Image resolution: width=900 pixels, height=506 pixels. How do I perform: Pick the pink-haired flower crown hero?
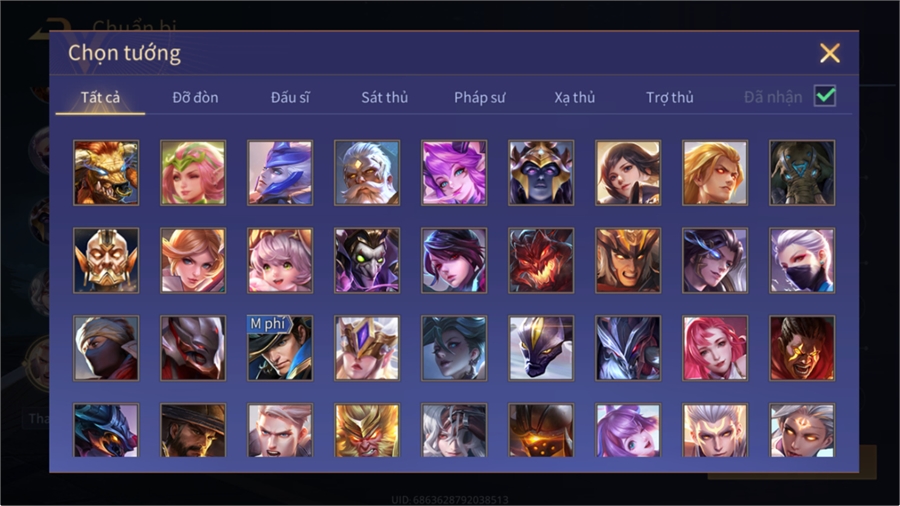(193, 173)
